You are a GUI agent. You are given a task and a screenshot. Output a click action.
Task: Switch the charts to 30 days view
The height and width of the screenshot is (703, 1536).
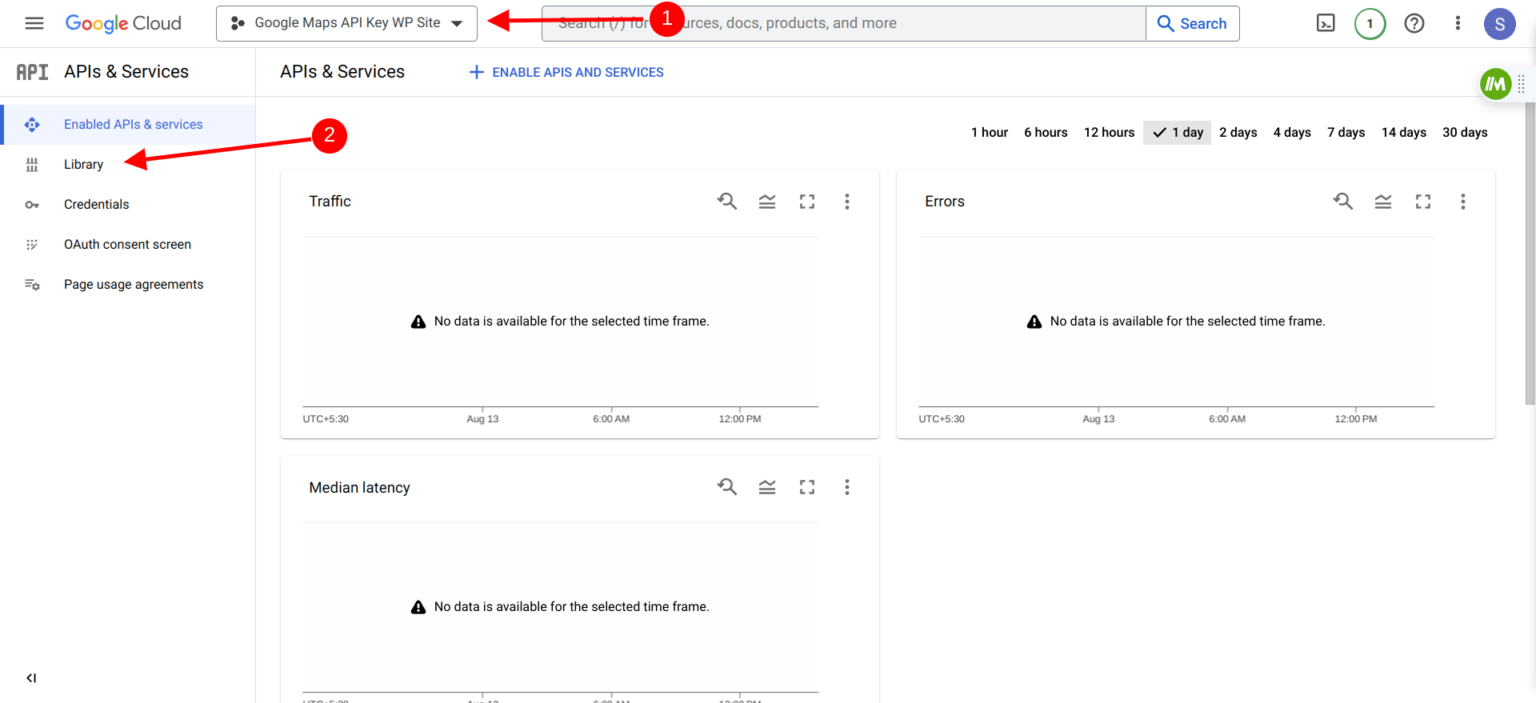coord(1464,131)
